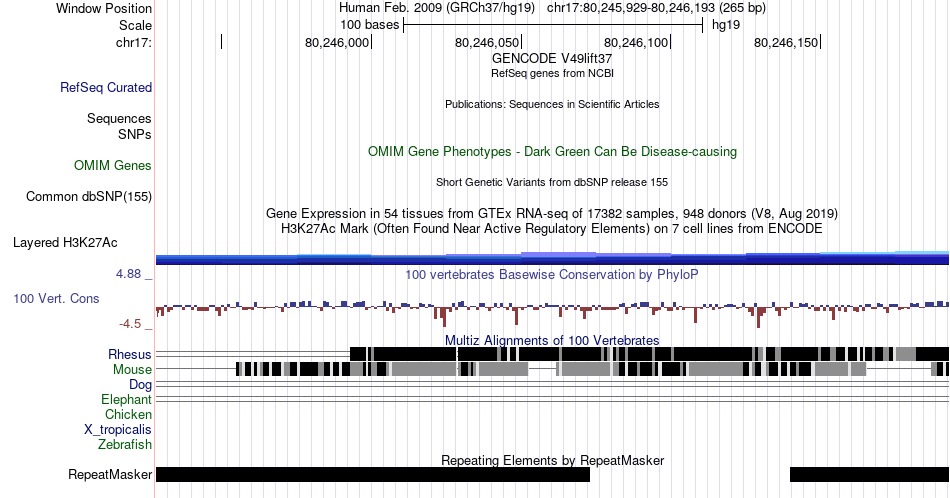Screen dimensions: 950x498
Task: Click the GTEx Gene Expression title
Action: pos(552,213)
